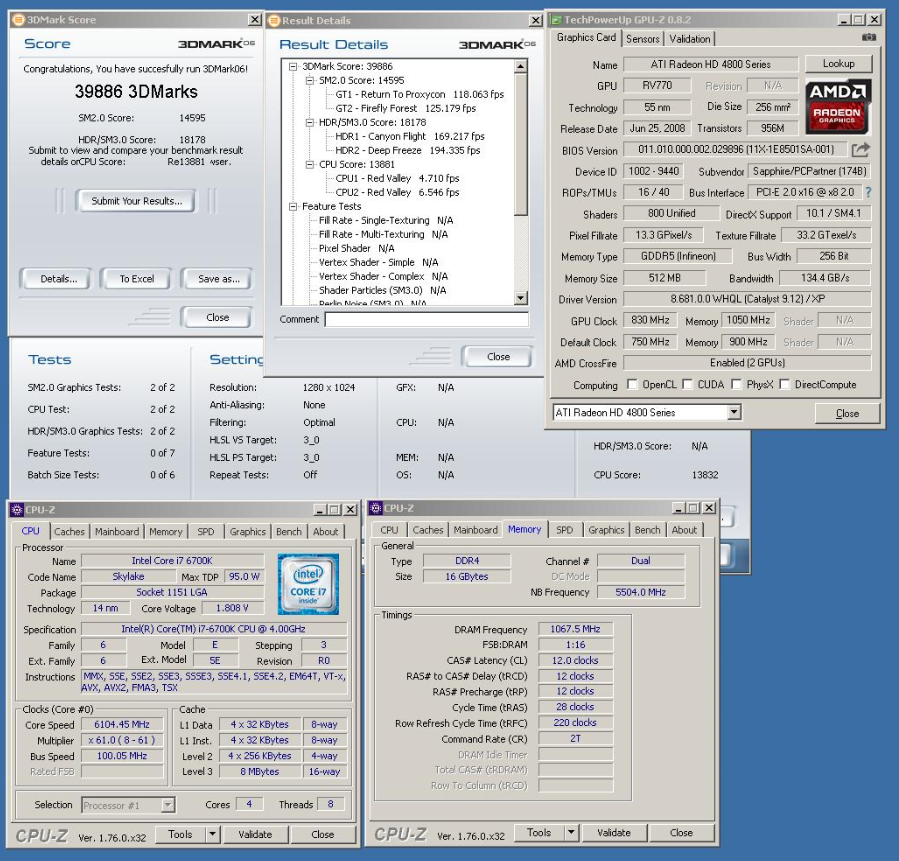Select GT1 - Return To Proxycon row
This screenshot has width=899, height=861.
419,95
